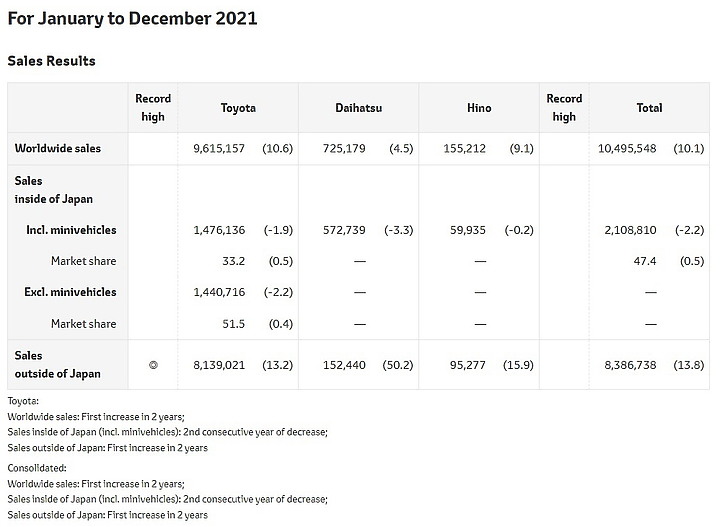
Task: Click total outside Japan value 8,386,738
Action: point(630,365)
